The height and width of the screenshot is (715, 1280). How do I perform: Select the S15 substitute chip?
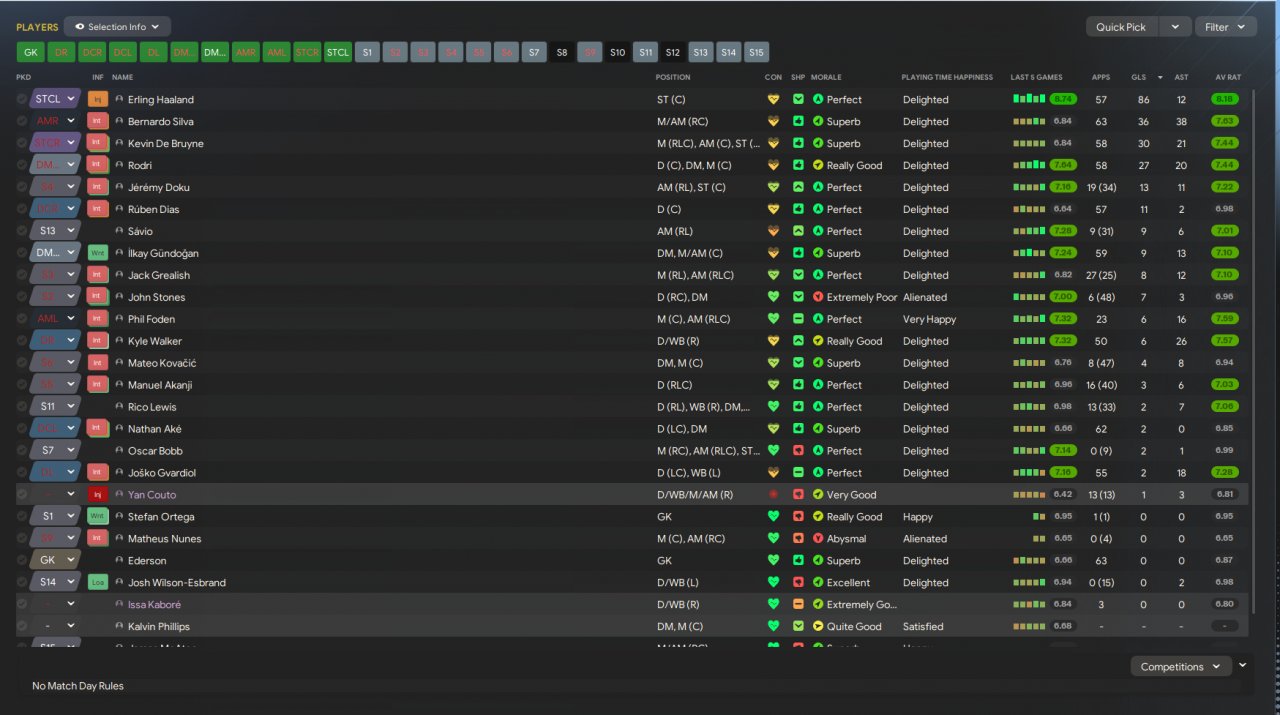[756, 52]
